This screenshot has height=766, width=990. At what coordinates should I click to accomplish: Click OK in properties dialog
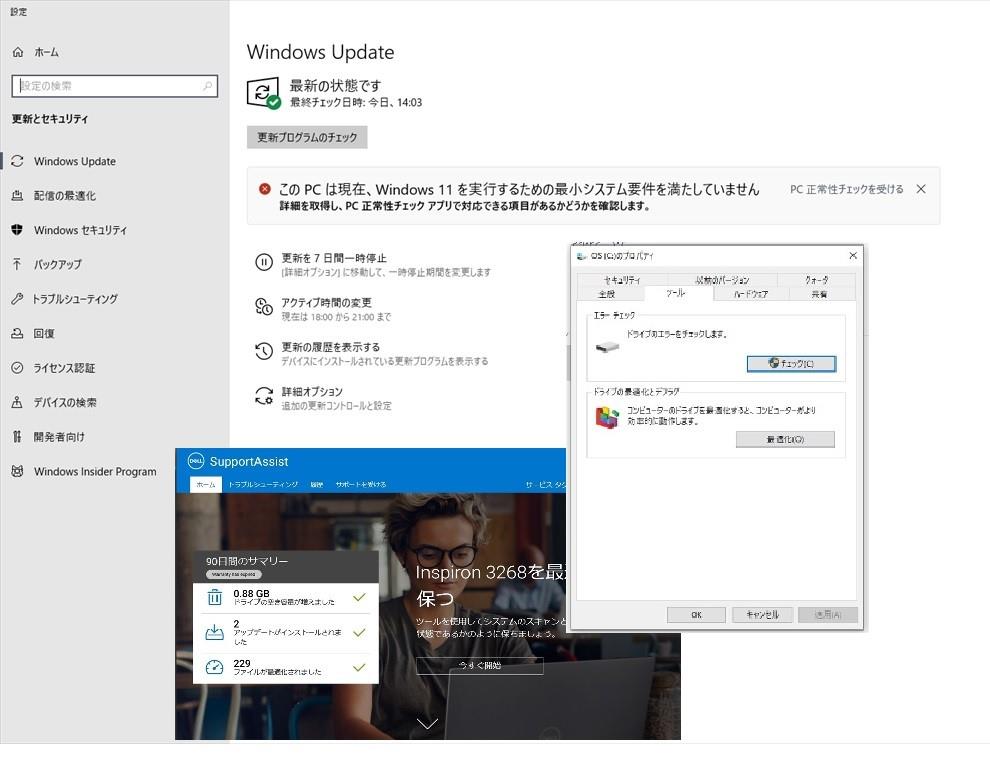pos(696,614)
